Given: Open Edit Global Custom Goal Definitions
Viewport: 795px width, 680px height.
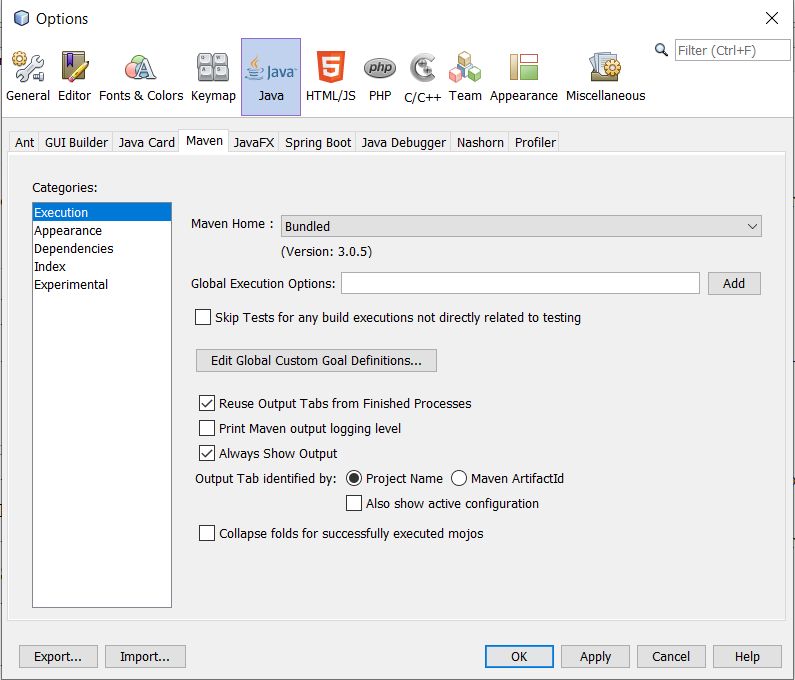Looking at the screenshot, I should click(316, 361).
